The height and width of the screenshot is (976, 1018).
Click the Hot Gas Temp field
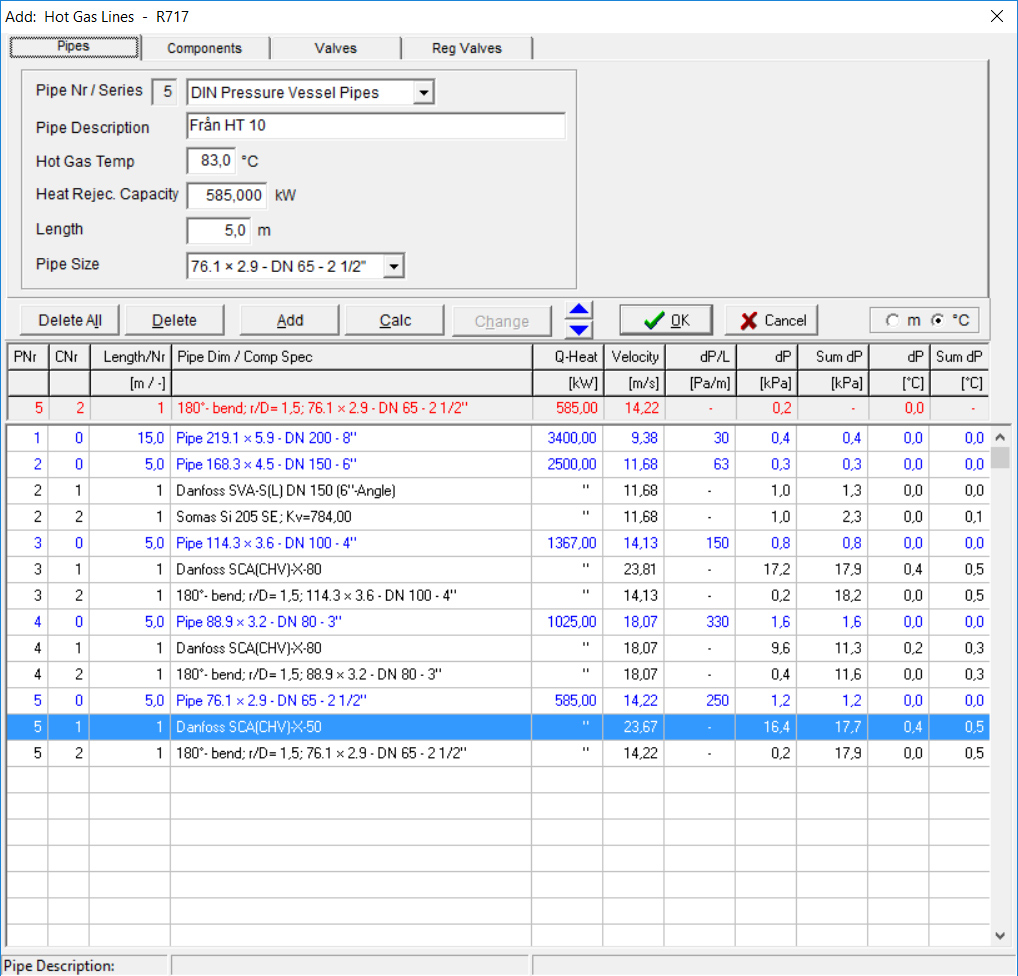(211, 160)
